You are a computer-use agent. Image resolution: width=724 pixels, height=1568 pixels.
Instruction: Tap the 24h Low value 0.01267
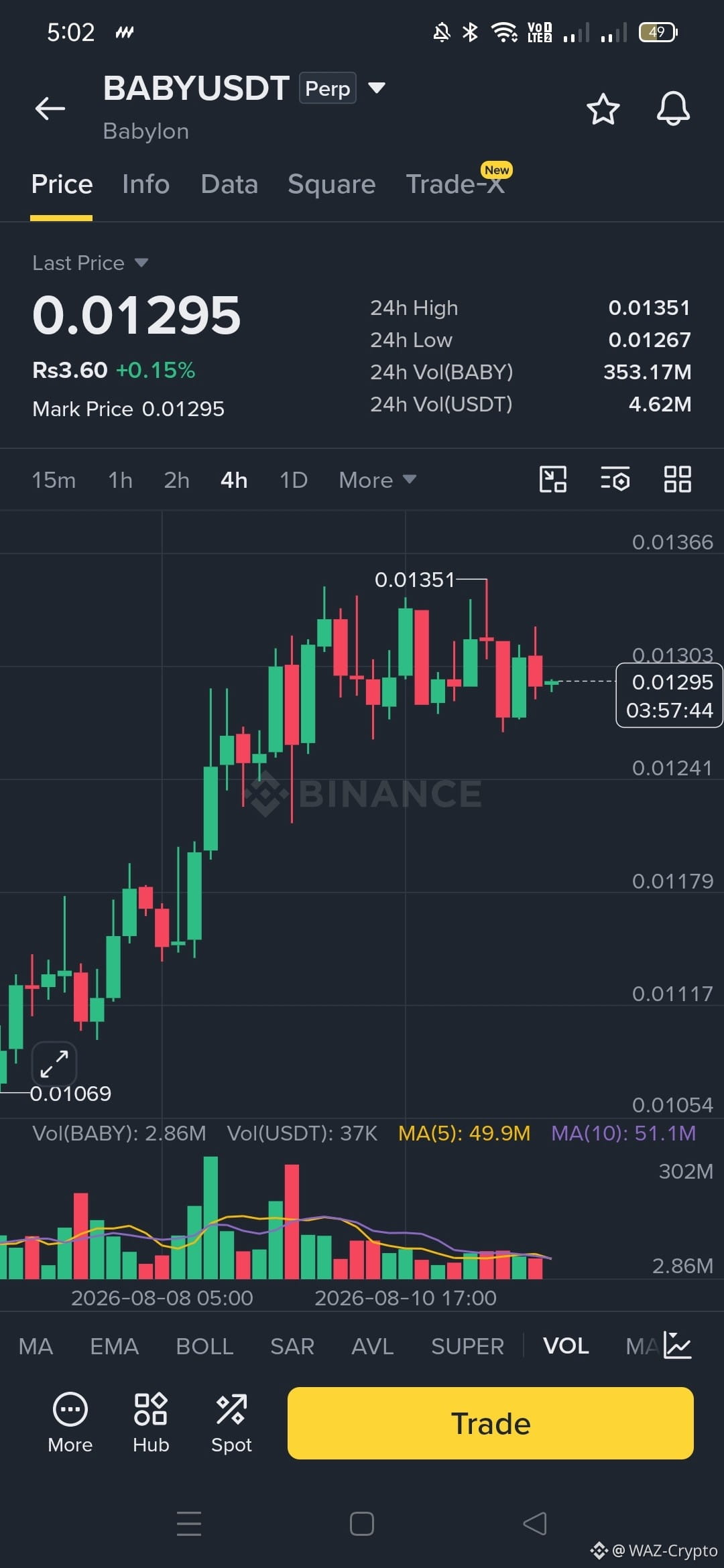649,340
